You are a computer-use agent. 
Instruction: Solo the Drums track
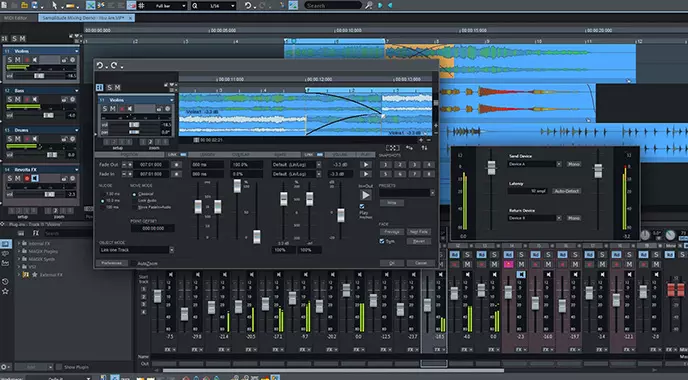tap(10, 139)
